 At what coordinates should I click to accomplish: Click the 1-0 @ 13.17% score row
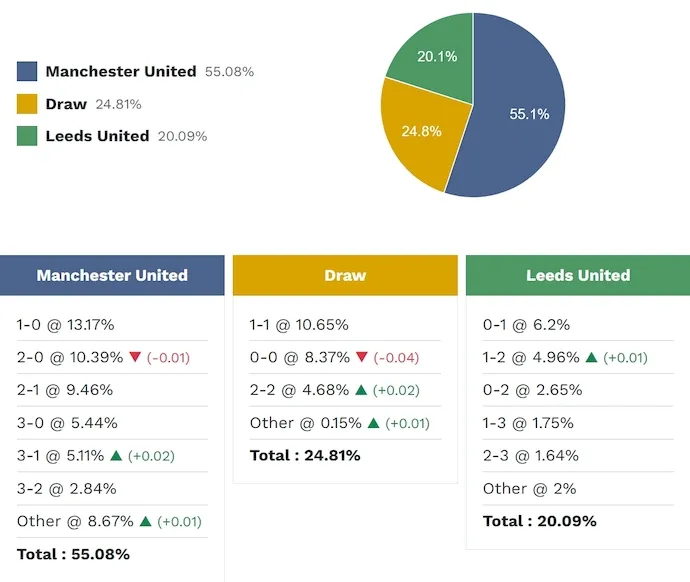[x=66, y=325]
